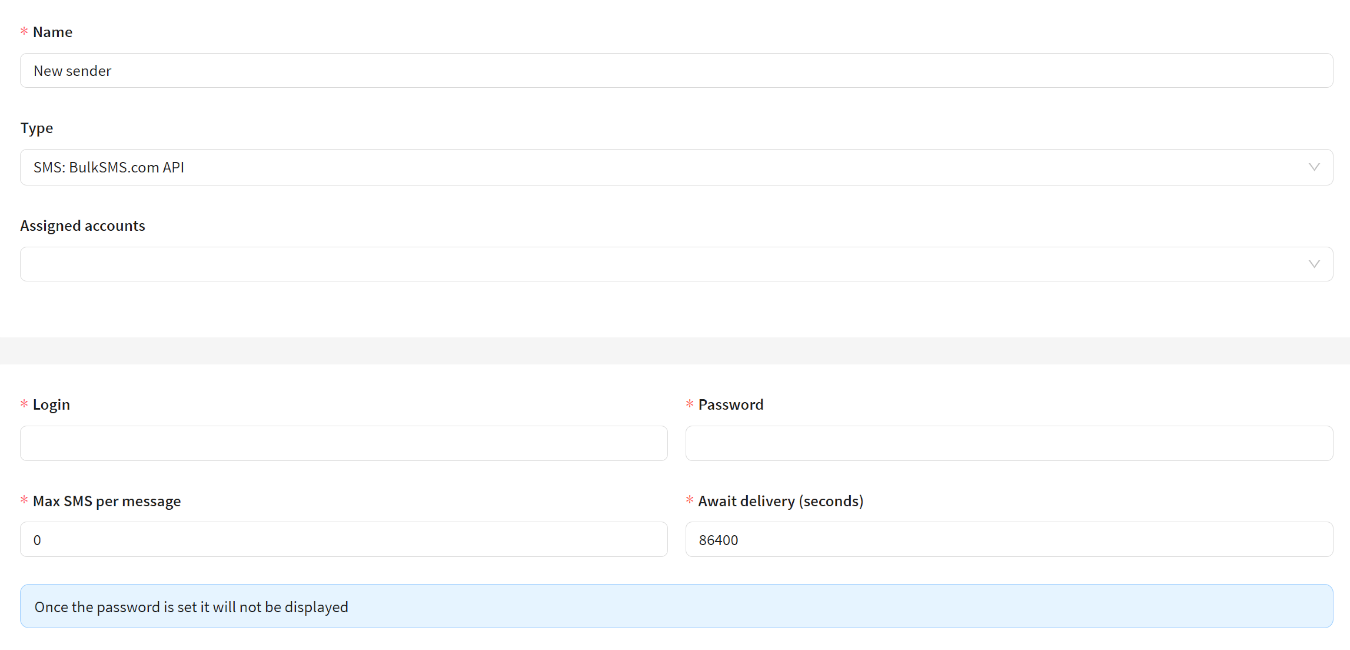Click the blue password info notice
This screenshot has width=1350, height=650.
[x=676, y=607]
